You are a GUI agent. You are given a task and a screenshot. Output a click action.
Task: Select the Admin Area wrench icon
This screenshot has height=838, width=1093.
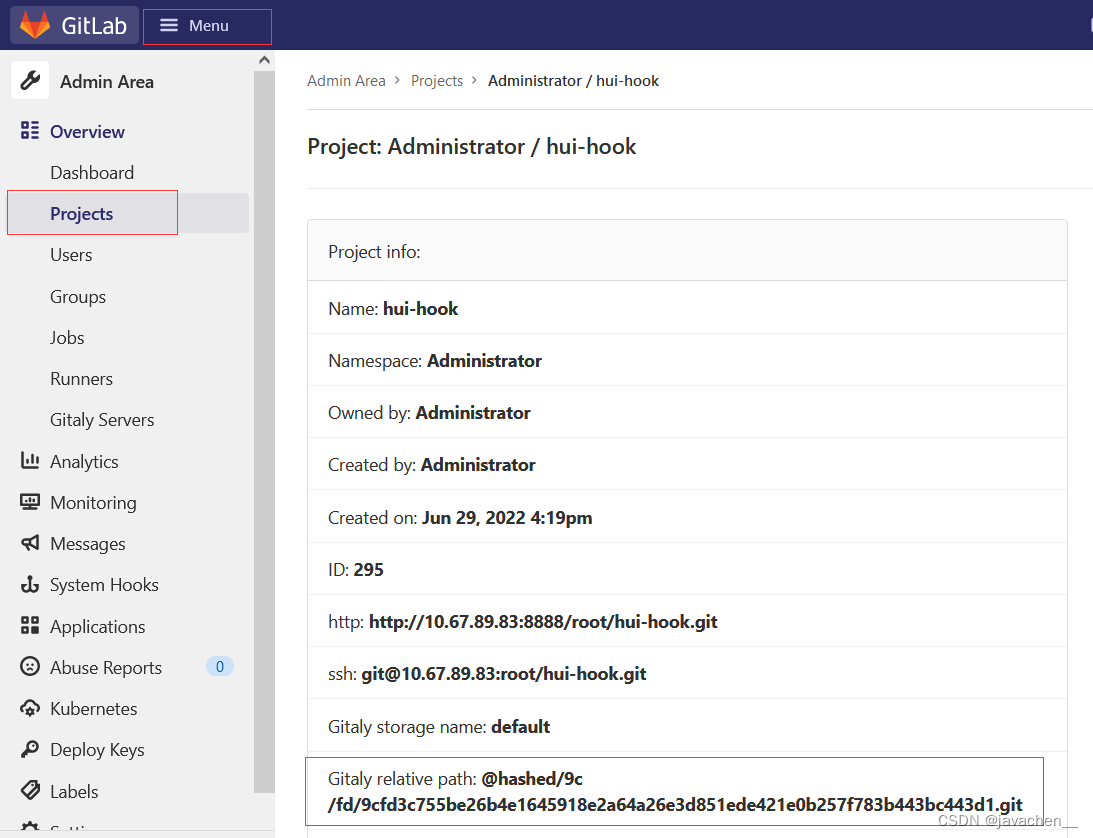pos(28,80)
